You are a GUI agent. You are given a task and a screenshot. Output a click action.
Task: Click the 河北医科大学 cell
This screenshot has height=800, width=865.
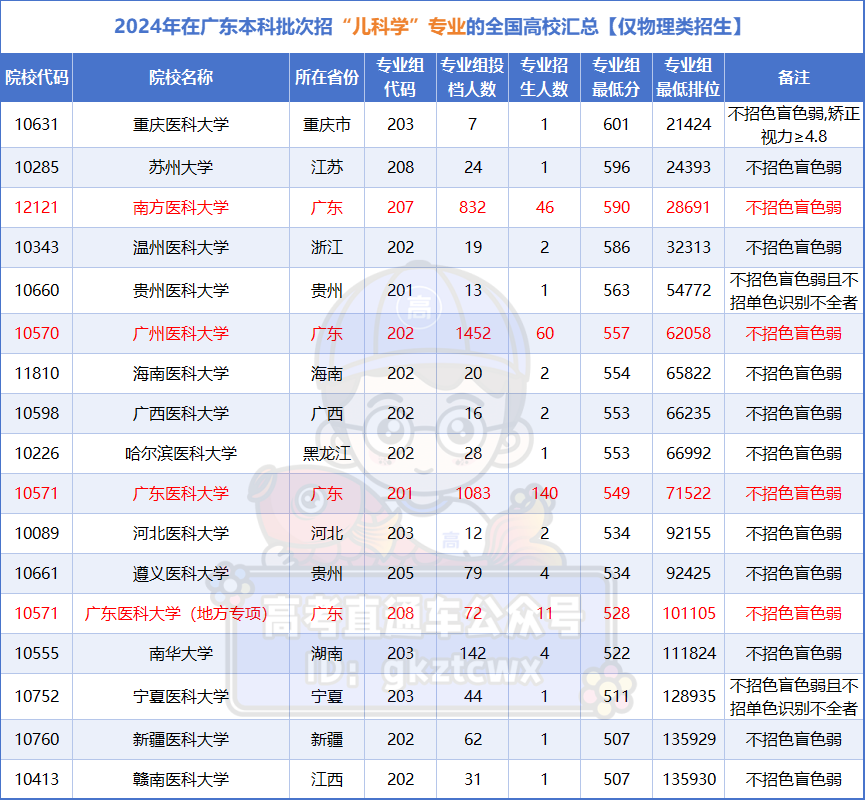click(x=180, y=534)
